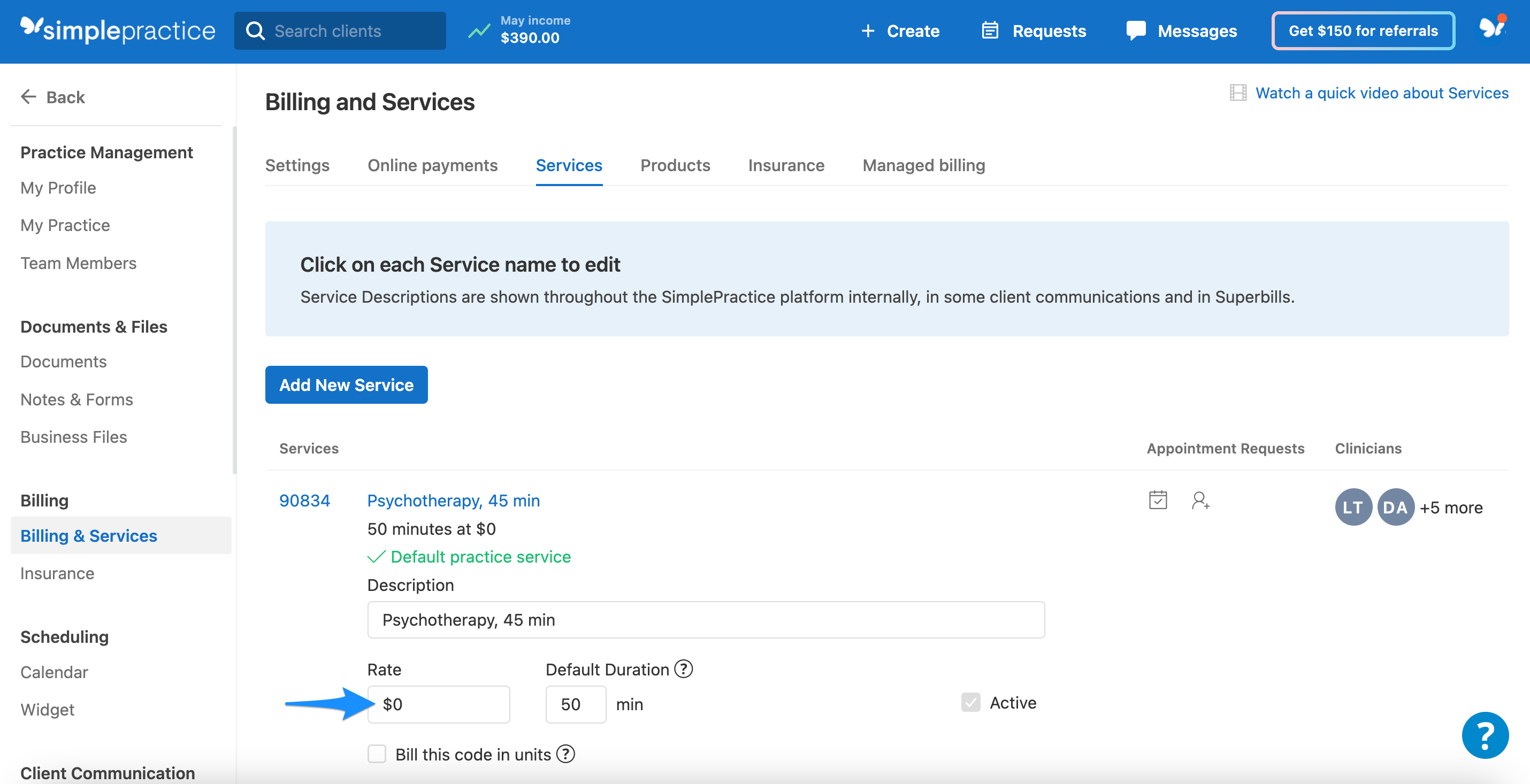Image resolution: width=1530 pixels, height=784 pixels.
Task: Open the Products tab
Action: point(675,165)
